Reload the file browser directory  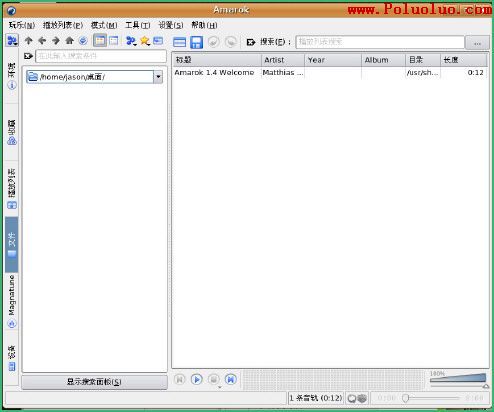coord(83,41)
